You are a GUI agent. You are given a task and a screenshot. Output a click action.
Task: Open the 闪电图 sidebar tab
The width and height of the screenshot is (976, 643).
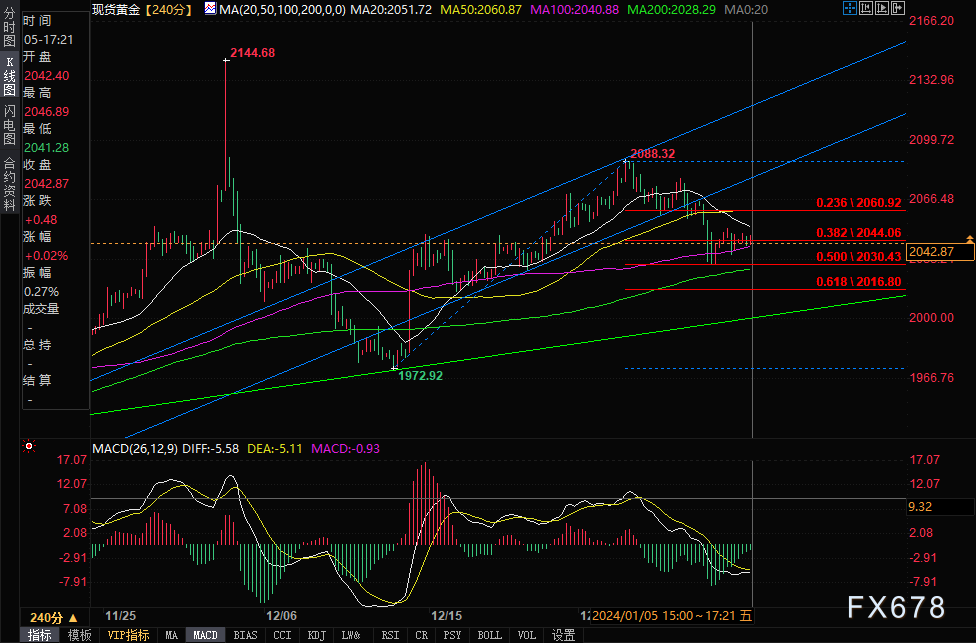[x=9, y=124]
